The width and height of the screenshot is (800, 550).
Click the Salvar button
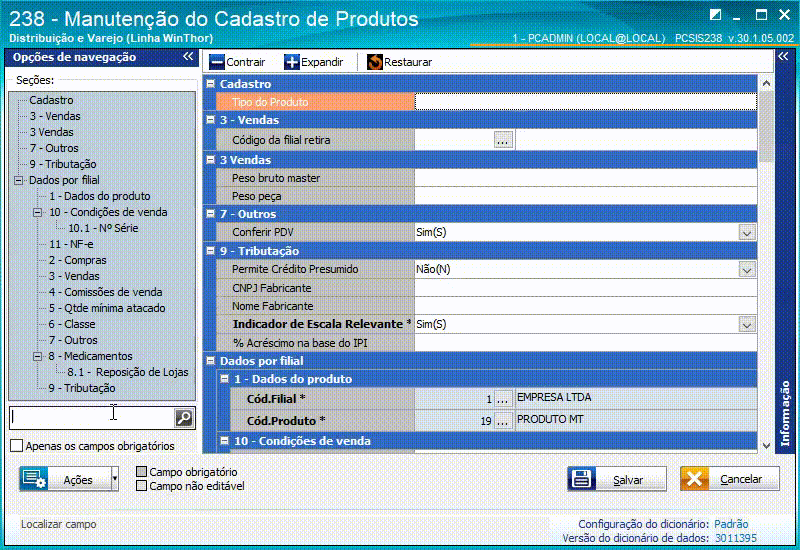[x=617, y=479]
